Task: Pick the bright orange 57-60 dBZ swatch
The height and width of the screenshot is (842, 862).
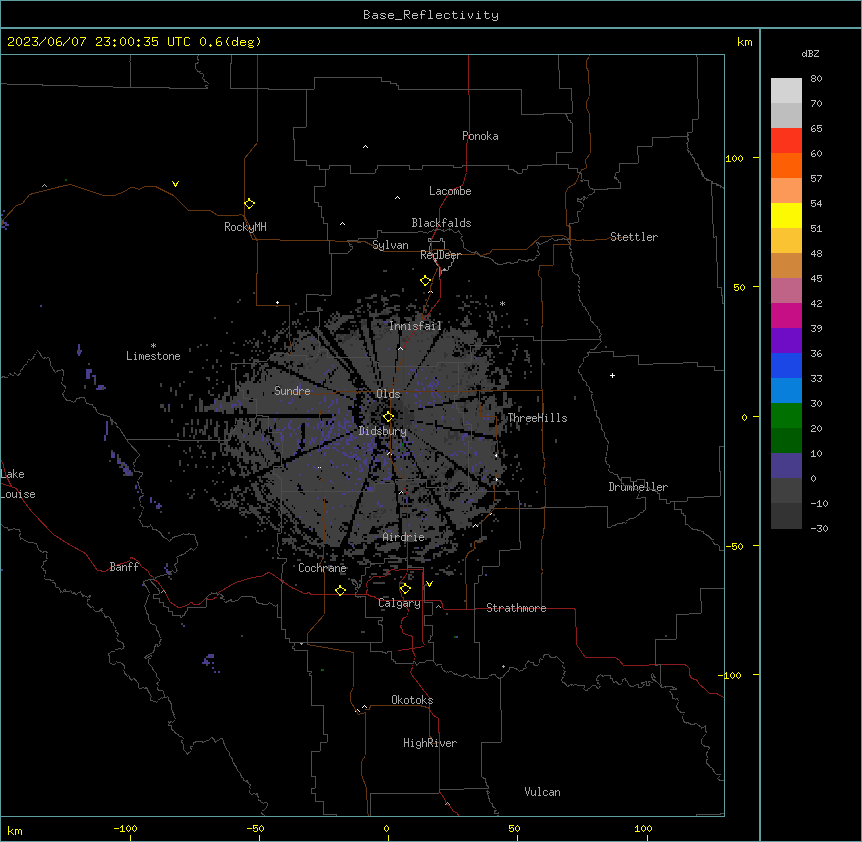Action: tap(786, 165)
